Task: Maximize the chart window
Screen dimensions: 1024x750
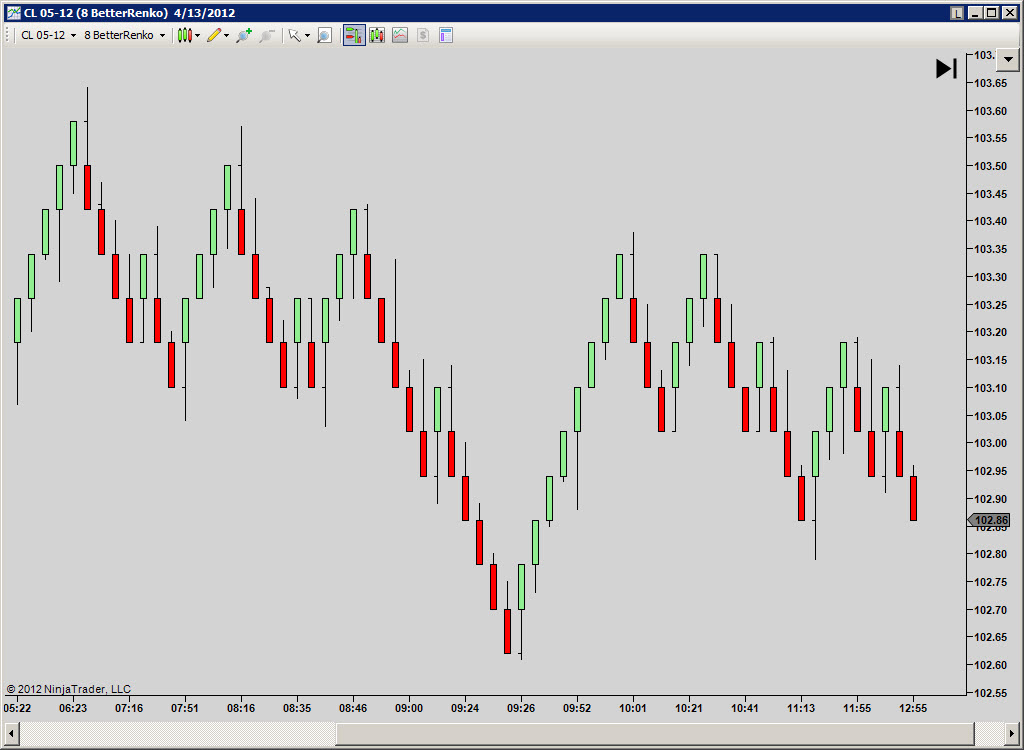Action: [x=991, y=12]
